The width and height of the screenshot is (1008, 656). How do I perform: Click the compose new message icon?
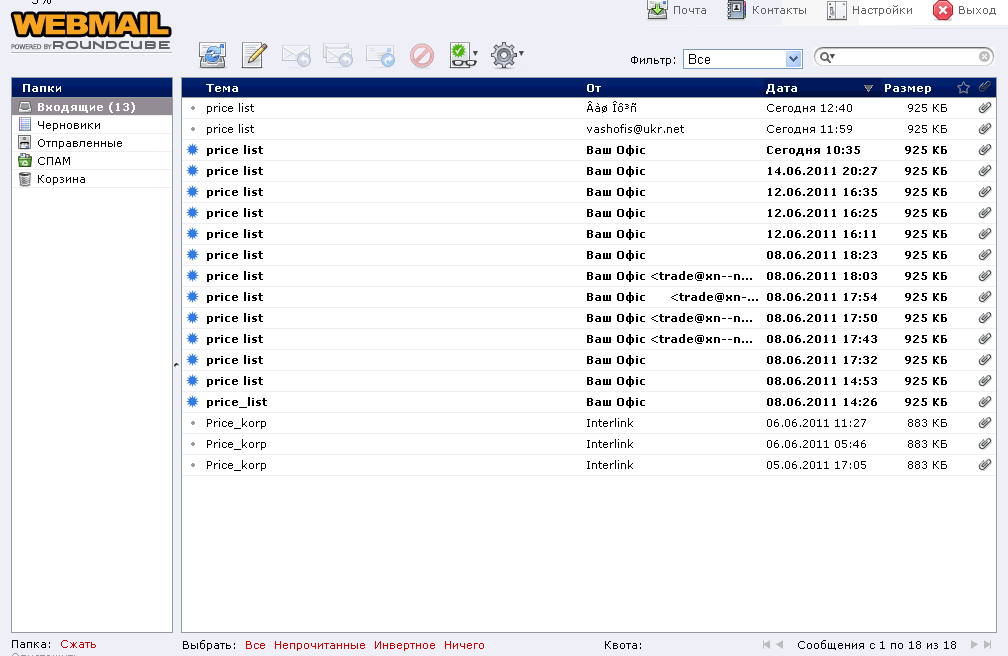click(x=254, y=56)
